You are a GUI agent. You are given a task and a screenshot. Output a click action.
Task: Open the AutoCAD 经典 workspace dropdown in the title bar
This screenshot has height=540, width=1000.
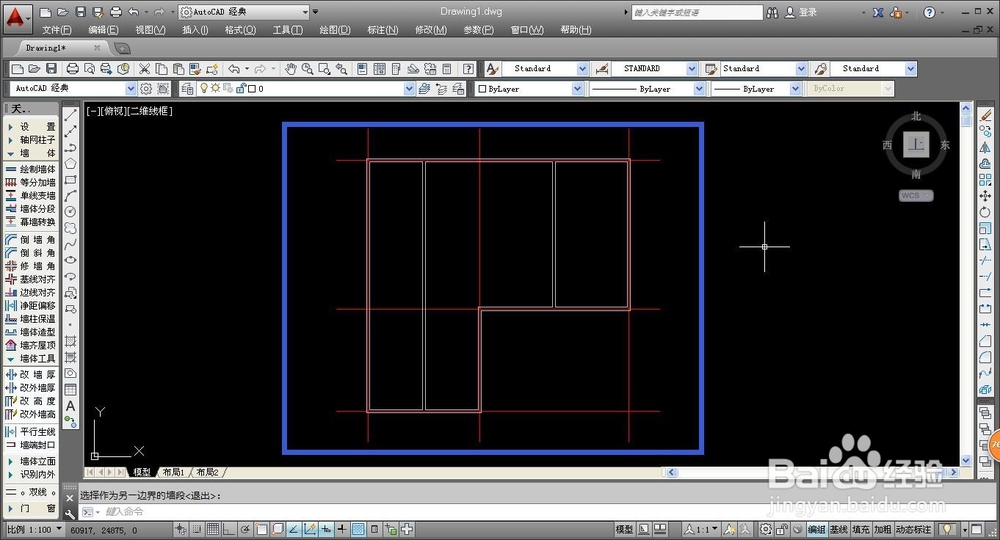(244, 12)
